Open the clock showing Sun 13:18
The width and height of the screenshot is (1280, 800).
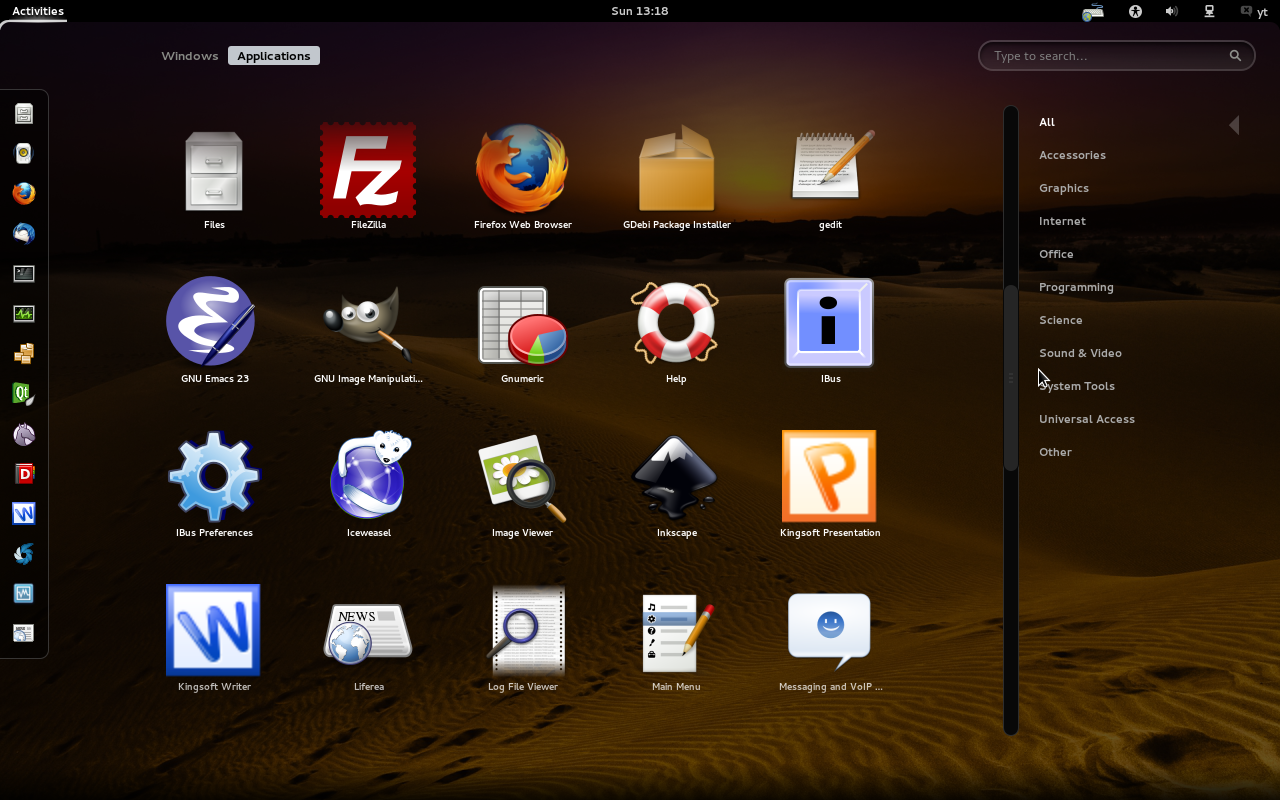tap(640, 11)
